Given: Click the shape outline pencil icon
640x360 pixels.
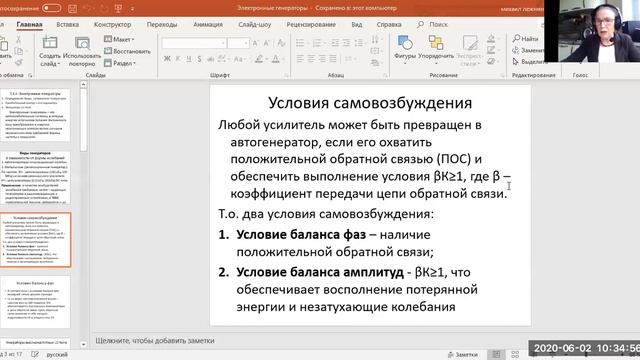Looking at the screenshot, I should click(x=492, y=50).
